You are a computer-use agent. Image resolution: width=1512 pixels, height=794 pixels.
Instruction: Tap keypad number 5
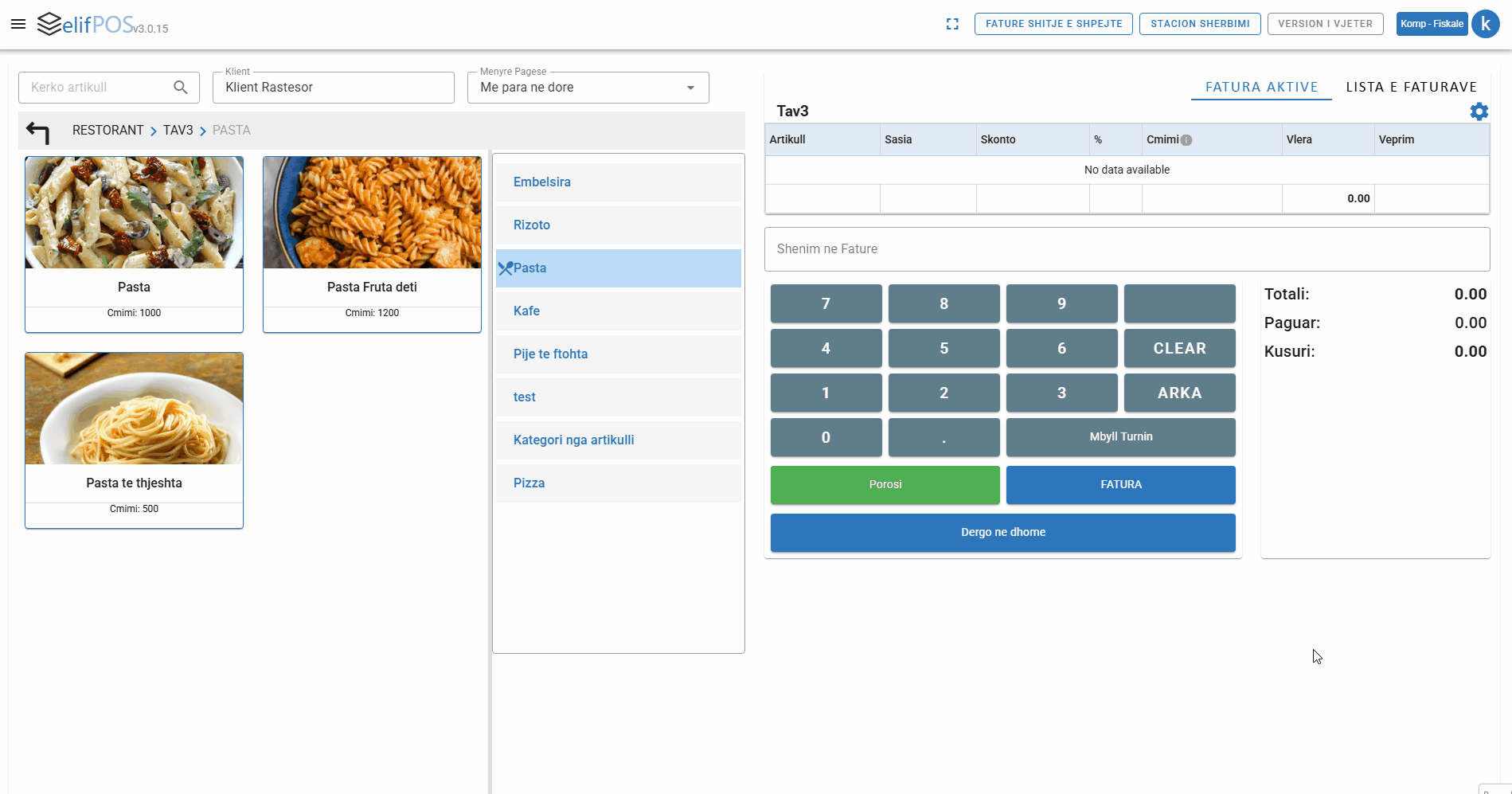pyautogui.click(x=944, y=348)
